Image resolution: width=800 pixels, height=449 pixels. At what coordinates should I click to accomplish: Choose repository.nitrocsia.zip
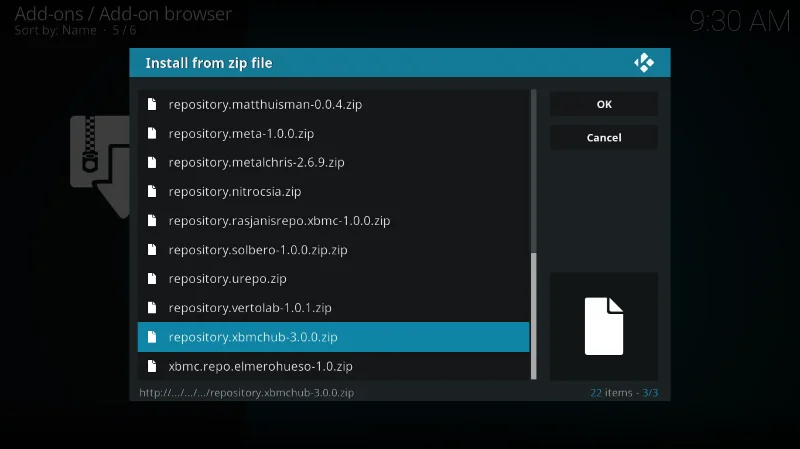pyautogui.click(x=333, y=191)
